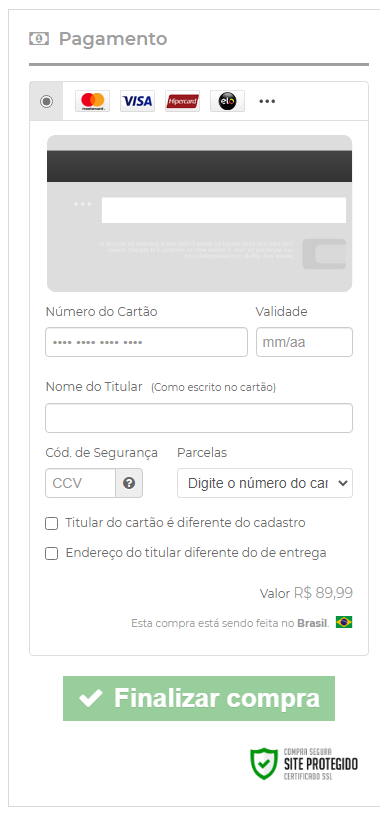
Task: Click the credit card back preview image
Action: point(200,214)
